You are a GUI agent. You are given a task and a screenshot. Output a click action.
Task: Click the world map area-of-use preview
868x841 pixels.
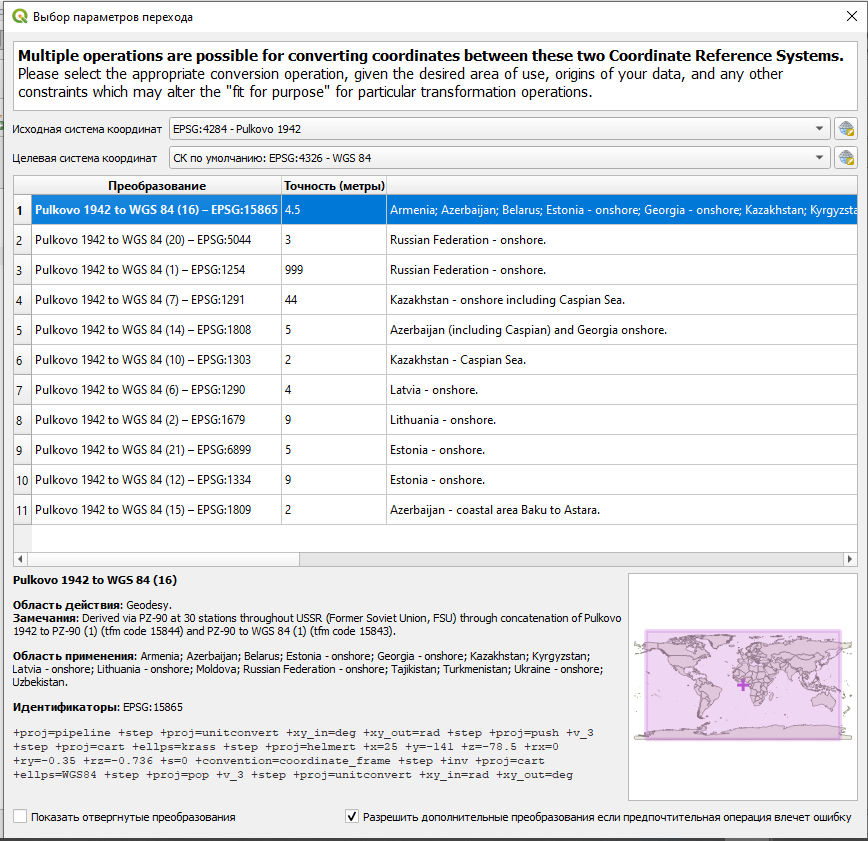[742, 686]
